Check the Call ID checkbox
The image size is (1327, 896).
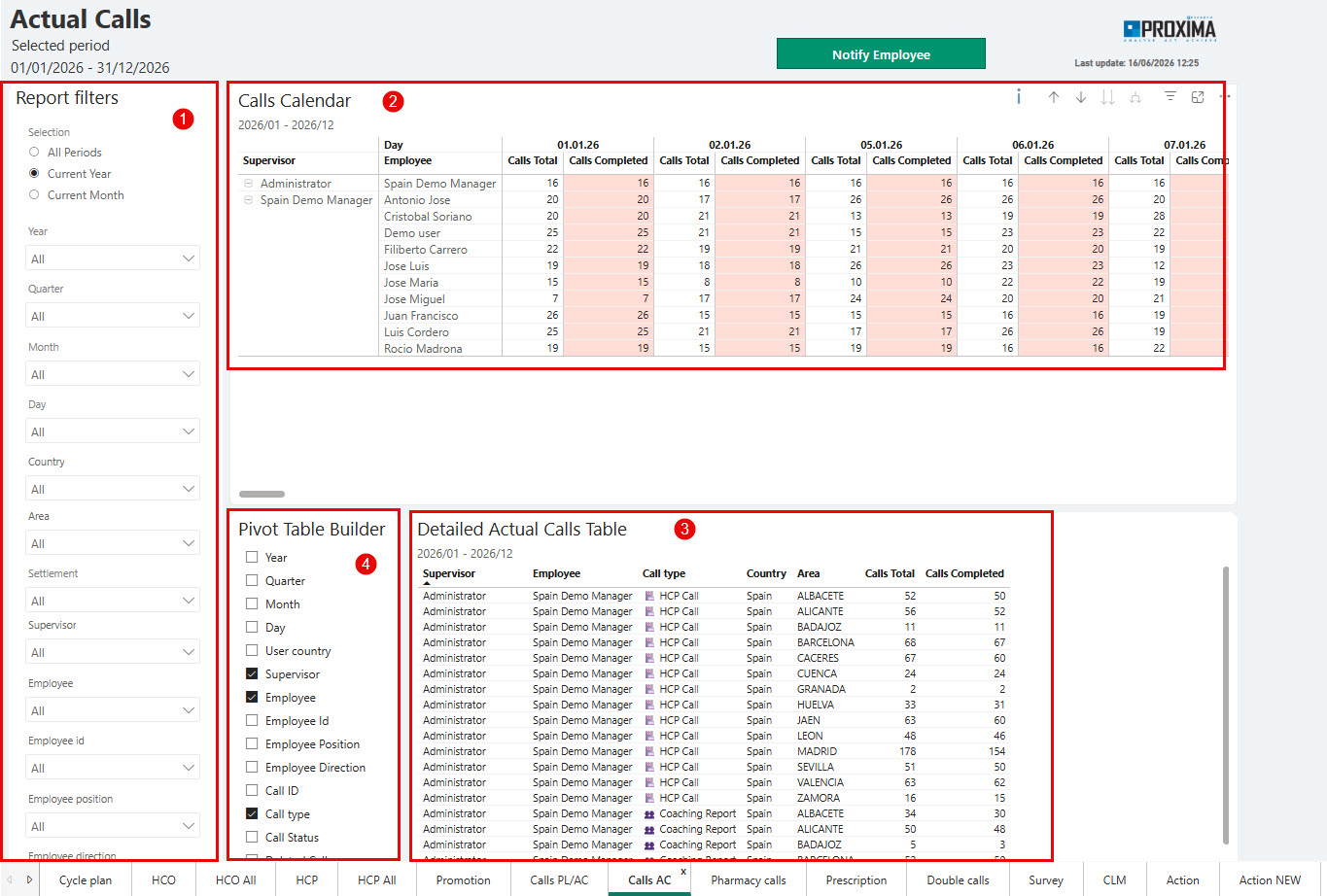click(x=252, y=791)
